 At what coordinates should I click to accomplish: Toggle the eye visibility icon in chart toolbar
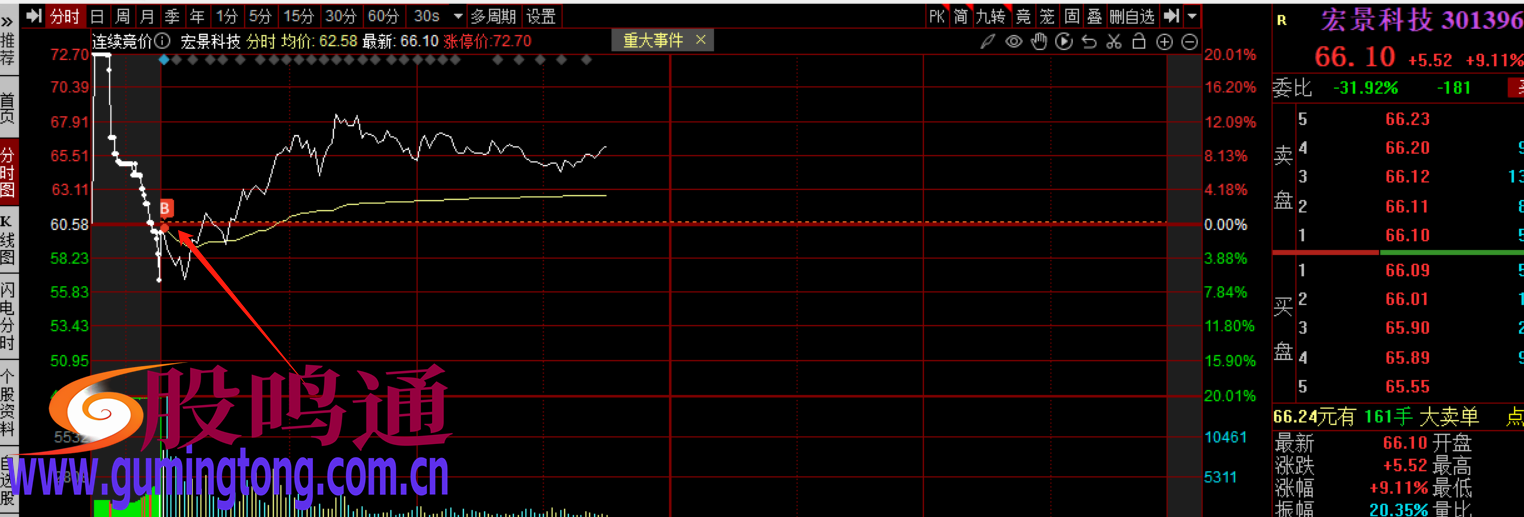pos(1014,42)
